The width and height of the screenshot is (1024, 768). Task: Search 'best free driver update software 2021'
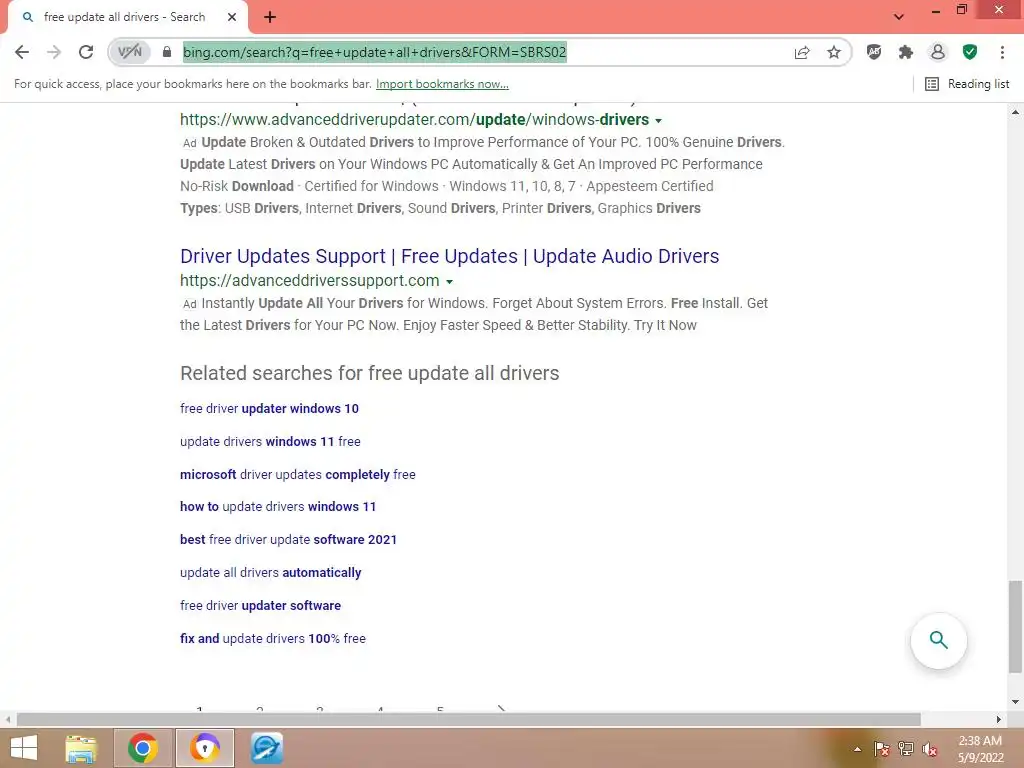[x=288, y=539]
